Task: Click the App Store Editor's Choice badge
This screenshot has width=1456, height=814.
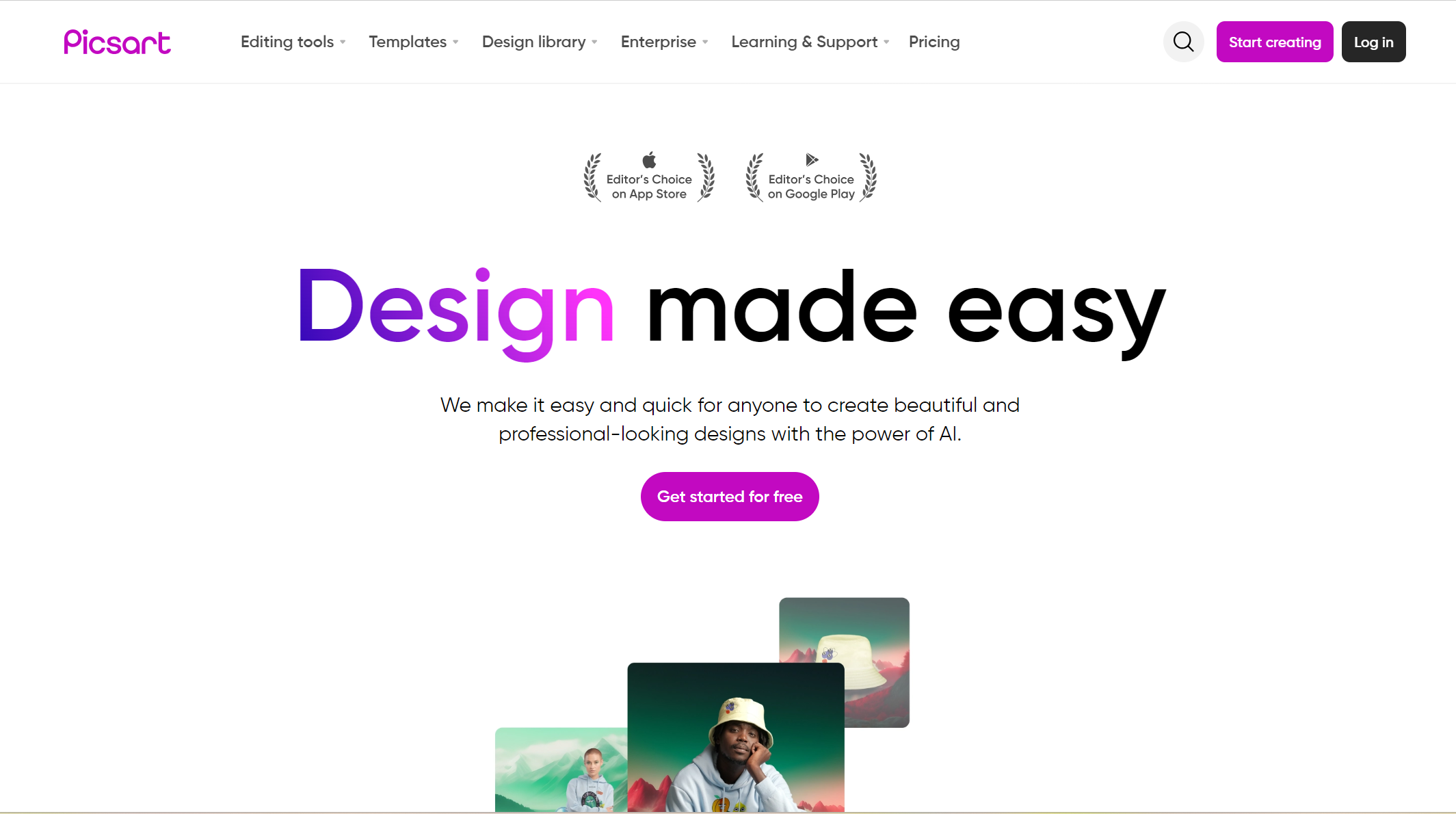Action: tap(648, 176)
